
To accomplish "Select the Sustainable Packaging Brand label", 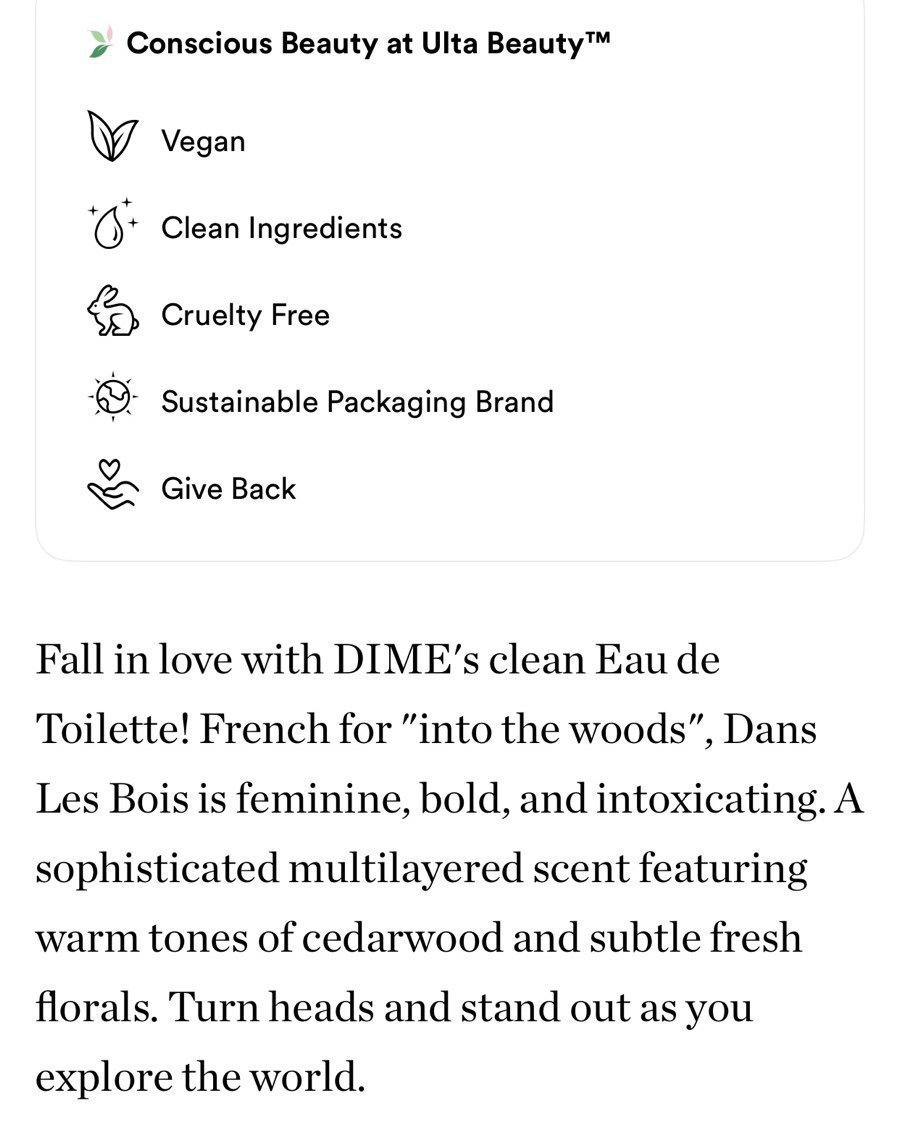I will point(357,402).
